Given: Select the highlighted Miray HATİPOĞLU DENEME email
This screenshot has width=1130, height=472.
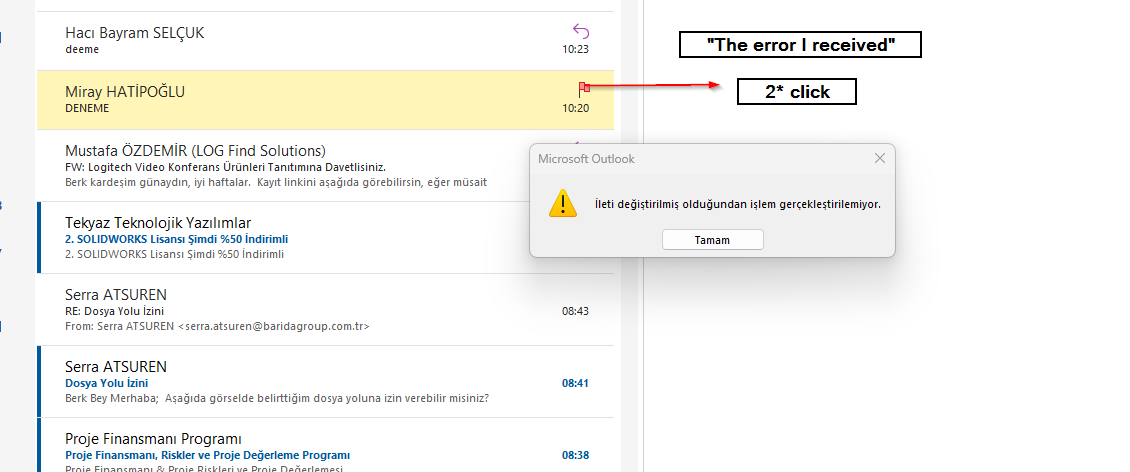Looking at the screenshot, I should pyautogui.click(x=300, y=99).
